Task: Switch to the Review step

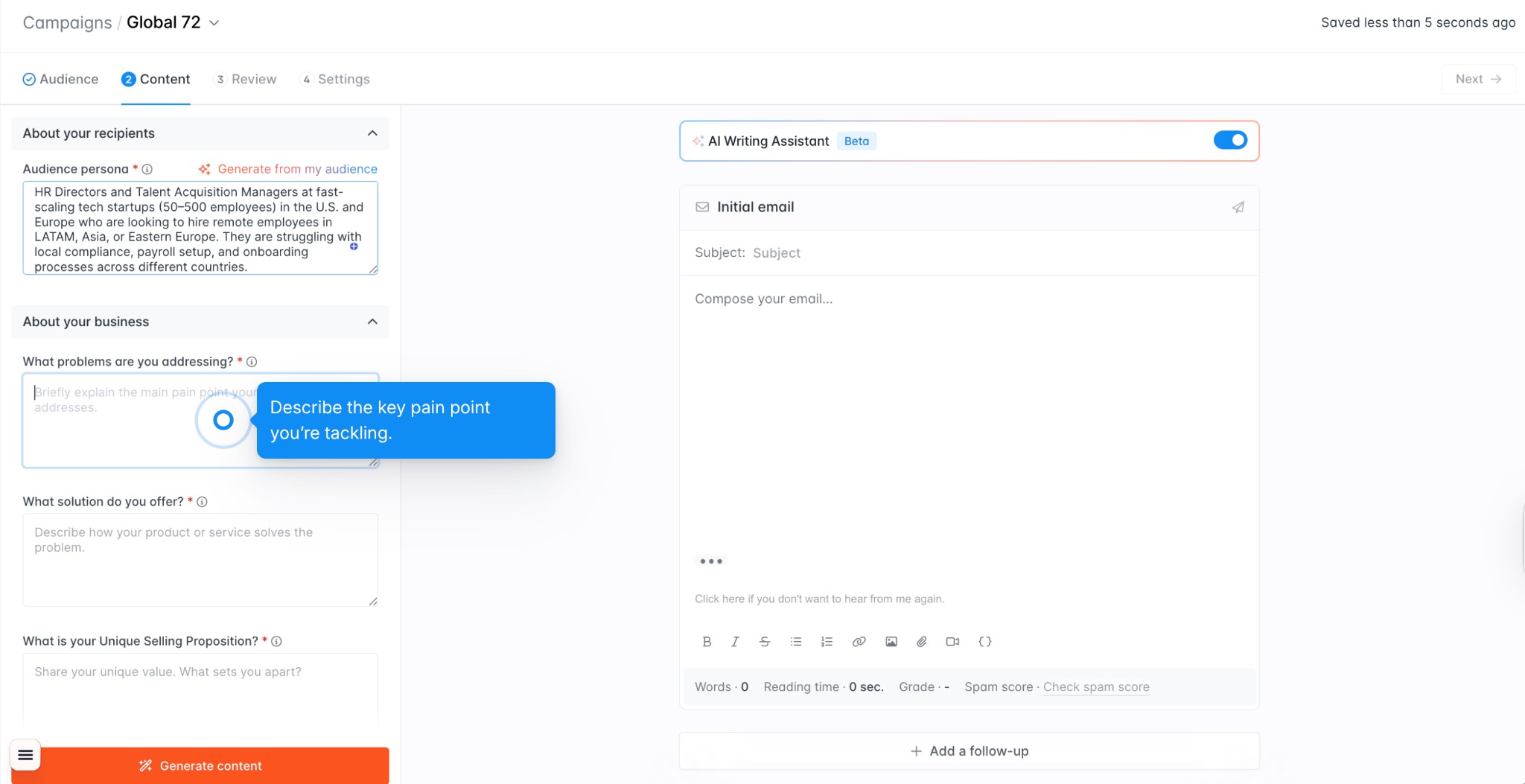Action: click(x=245, y=79)
